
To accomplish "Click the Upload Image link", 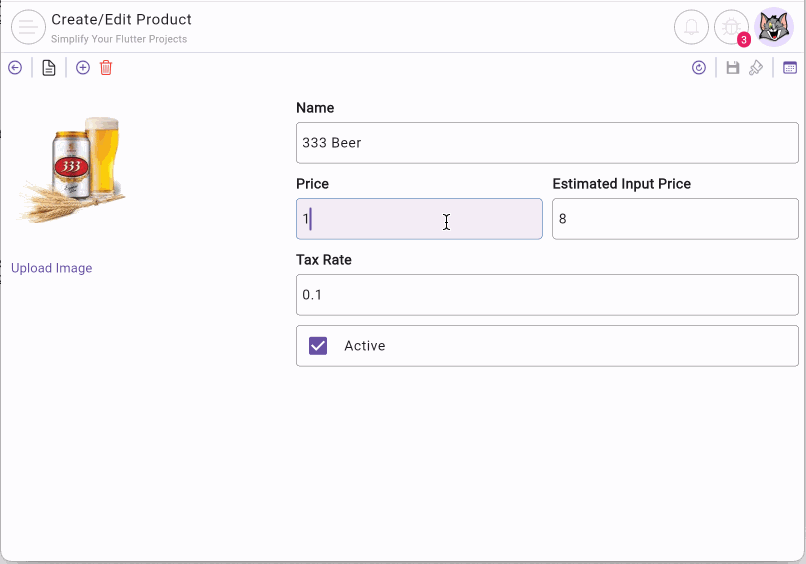I will click(52, 268).
